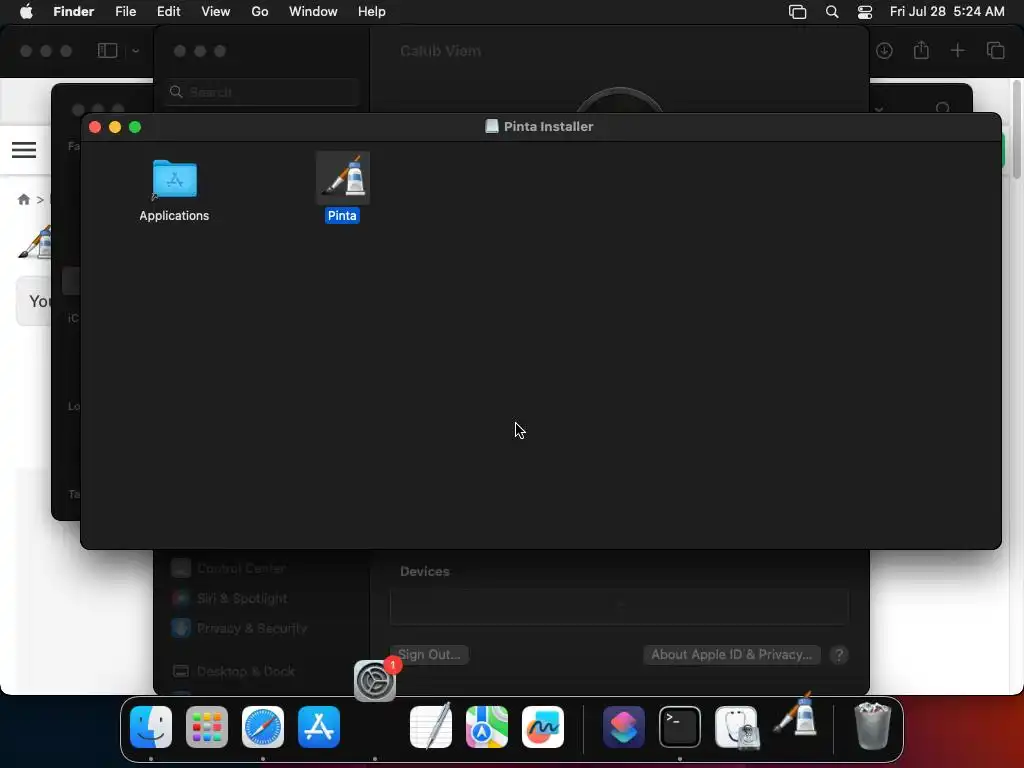1024x768 pixels.
Task: Select Control Center in Settings sidebar
Action: click(x=241, y=568)
